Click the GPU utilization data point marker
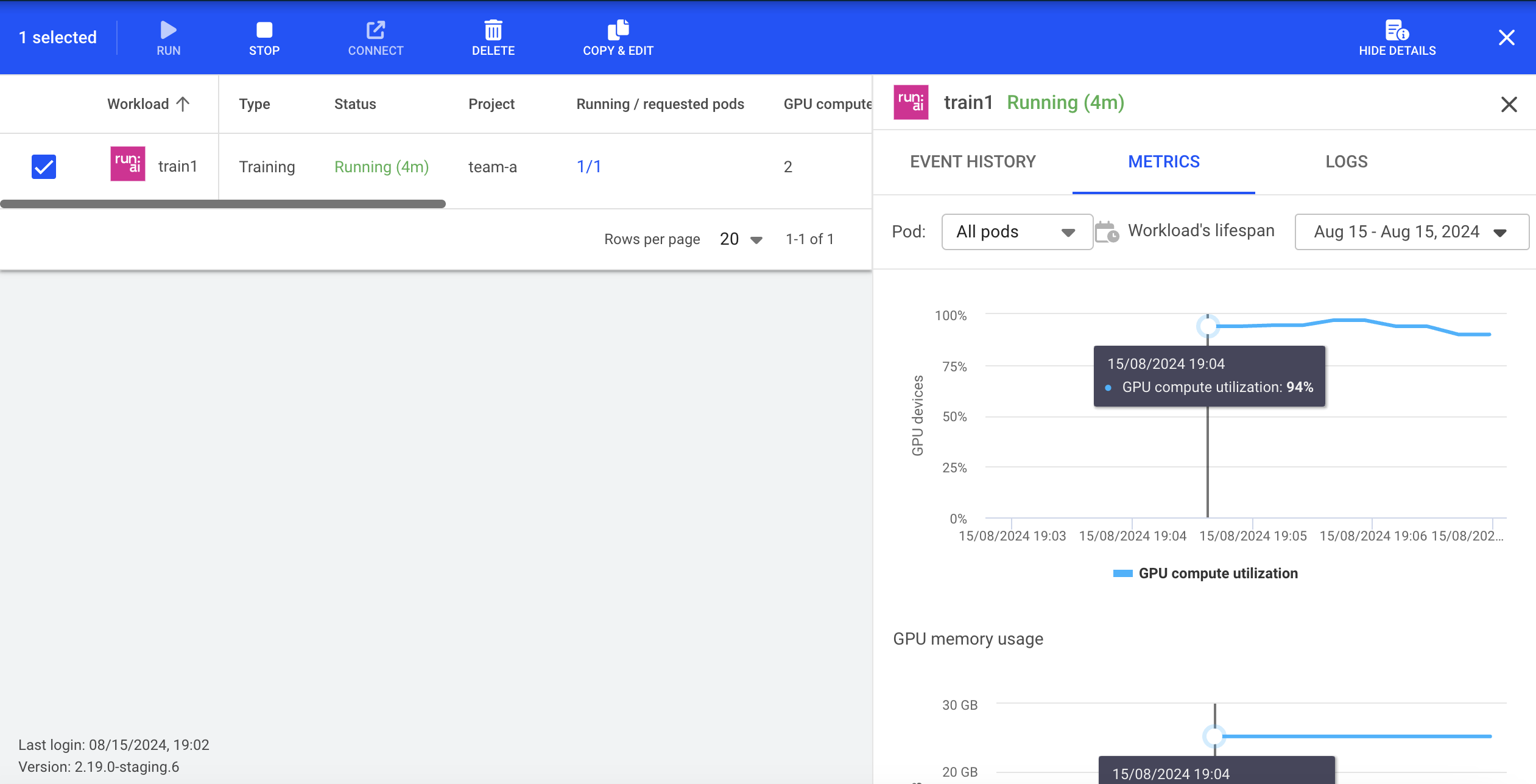1536x784 pixels. click(1207, 326)
